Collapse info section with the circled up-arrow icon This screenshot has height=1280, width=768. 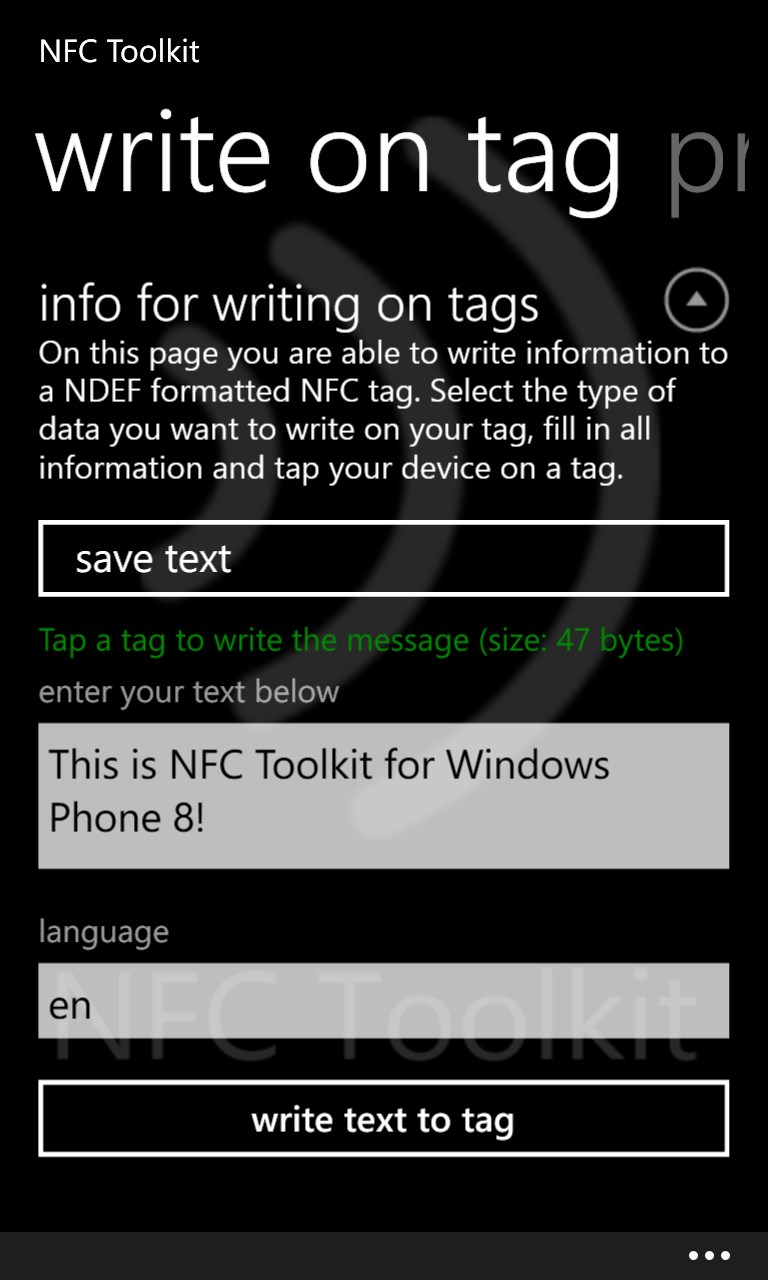[x=696, y=299]
